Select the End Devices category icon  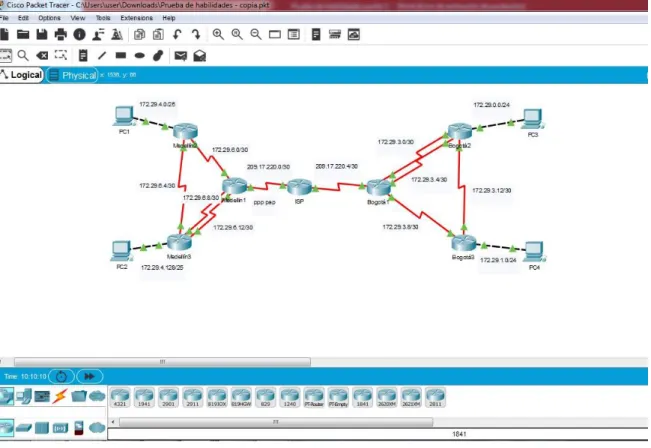[x=24, y=396]
